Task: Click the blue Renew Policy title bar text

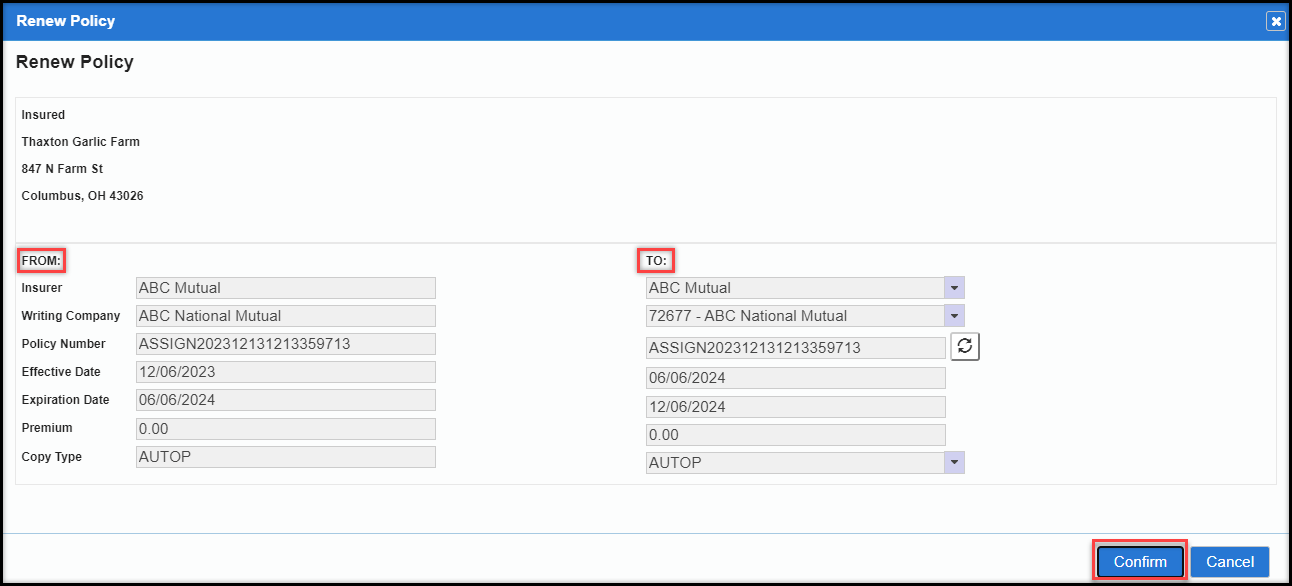Action: (x=65, y=21)
